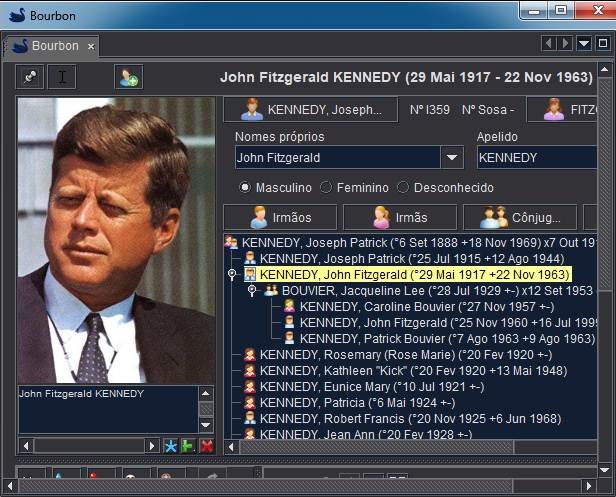Viewport: 616px width, 497px height.
Task: Click the blue star icon below photo
Action: (x=170, y=445)
